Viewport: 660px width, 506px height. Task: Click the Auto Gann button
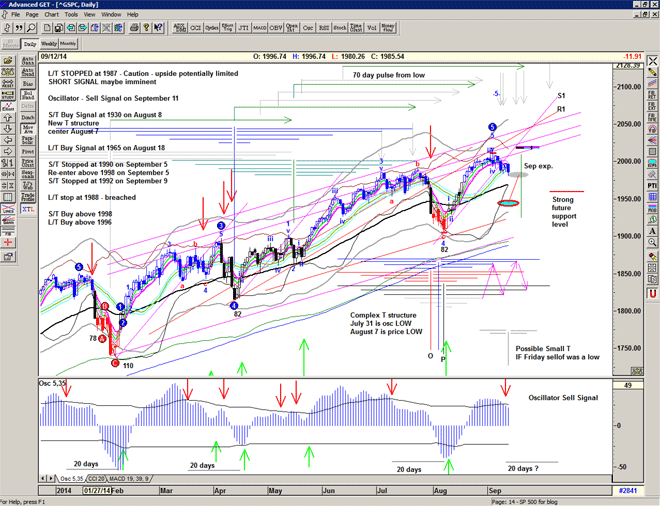28,59
